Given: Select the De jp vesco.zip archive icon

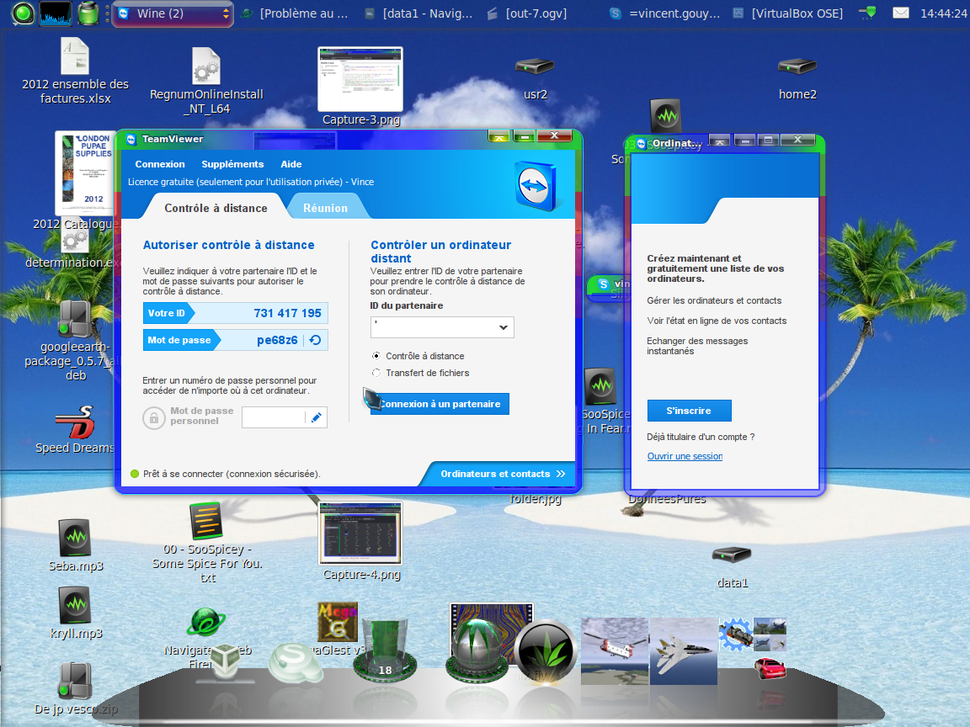Looking at the screenshot, I should click(x=75, y=681).
